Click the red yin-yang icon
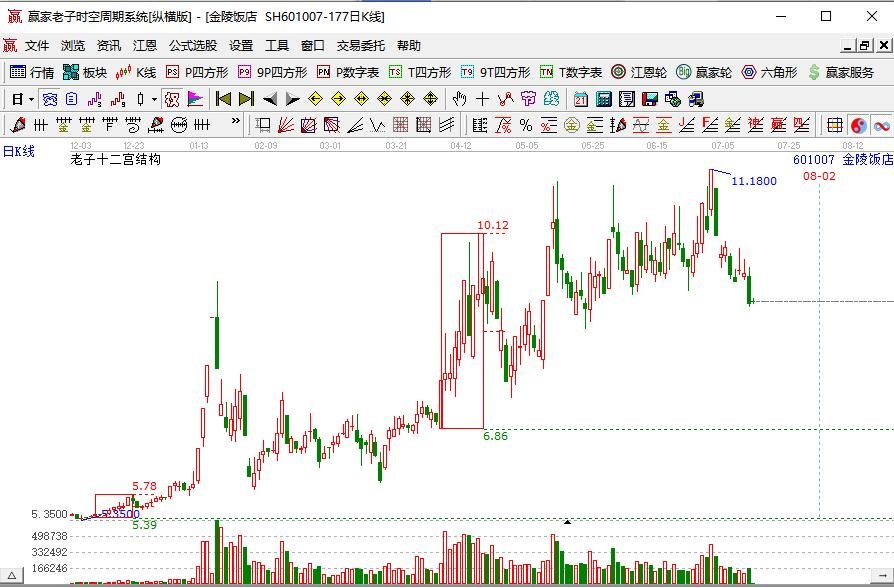Screen dimensions: 894x588 point(859,124)
